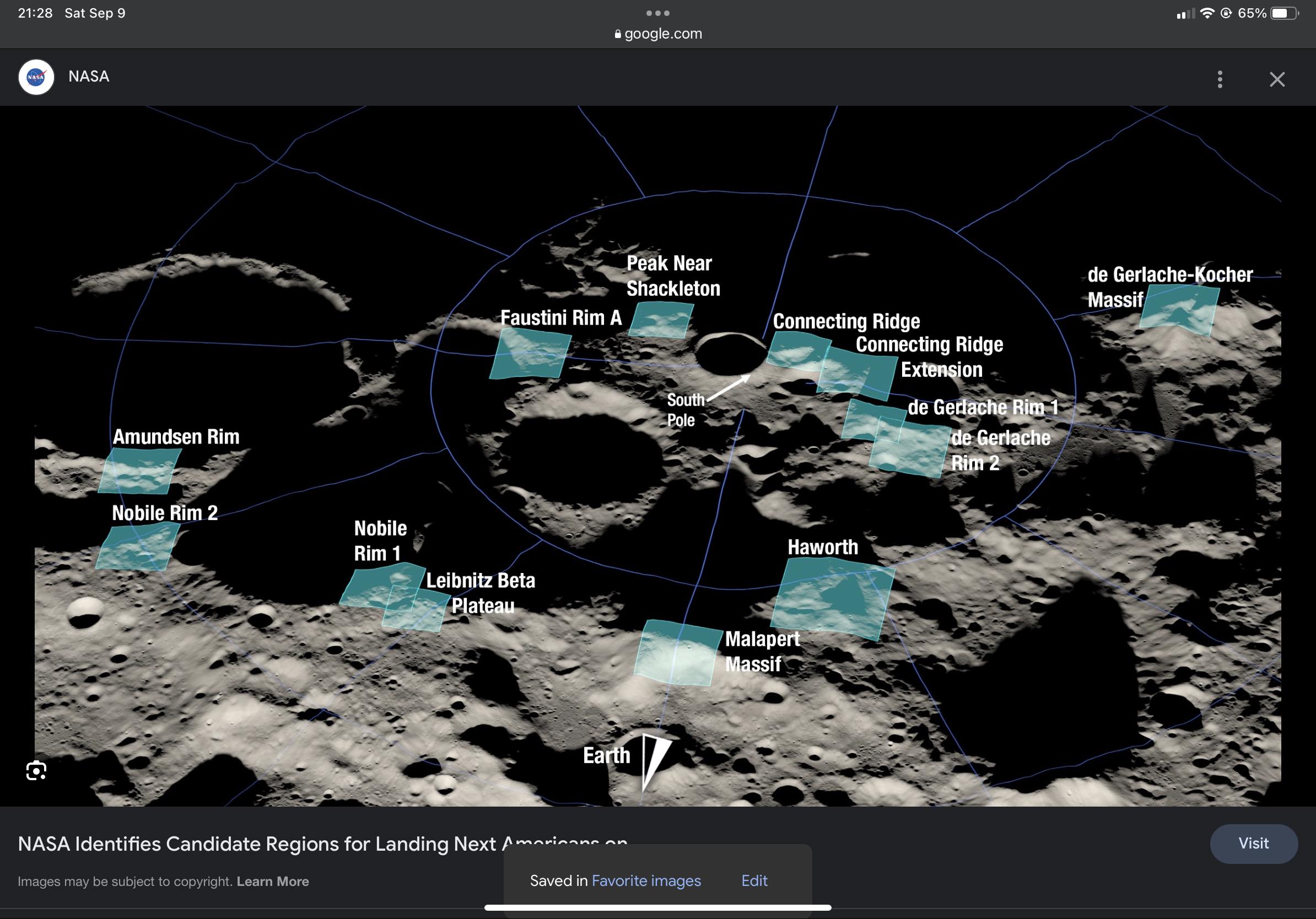
Task: Open the Favorite images collection link
Action: click(x=646, y=880)
